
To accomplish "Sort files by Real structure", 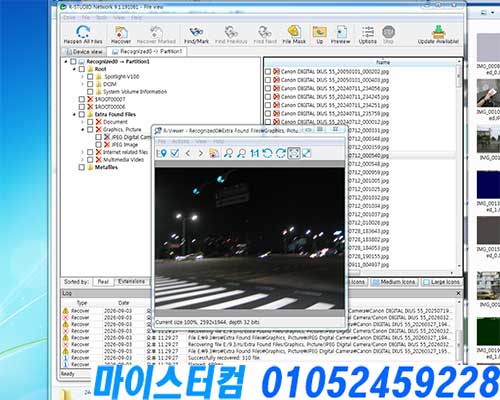I will tap(103, 282).
